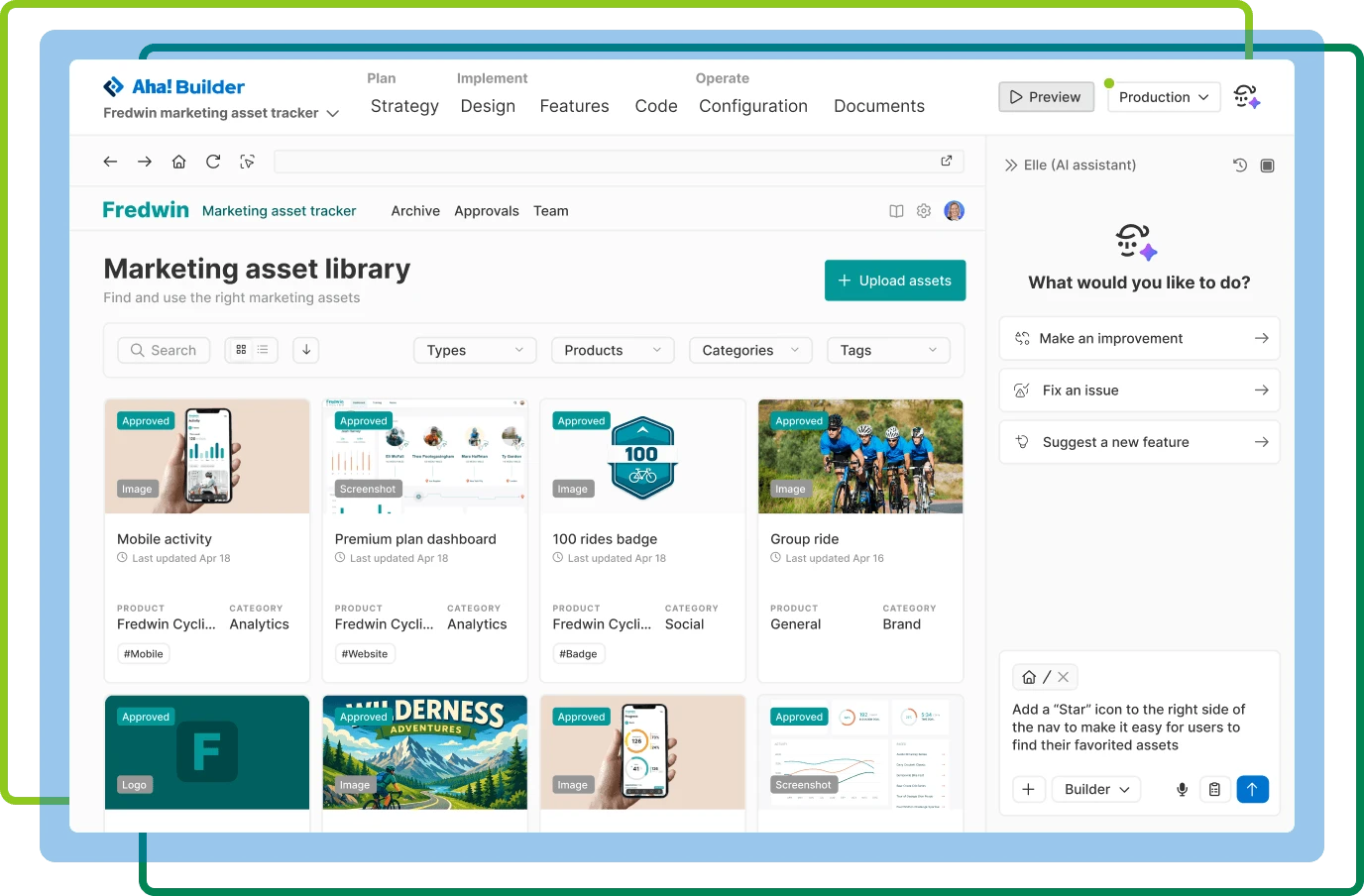The width and height of the screenshot is (1364, 896).
Task: Choose the Suggest a new feature option
Action: [x=1138, y=442]
